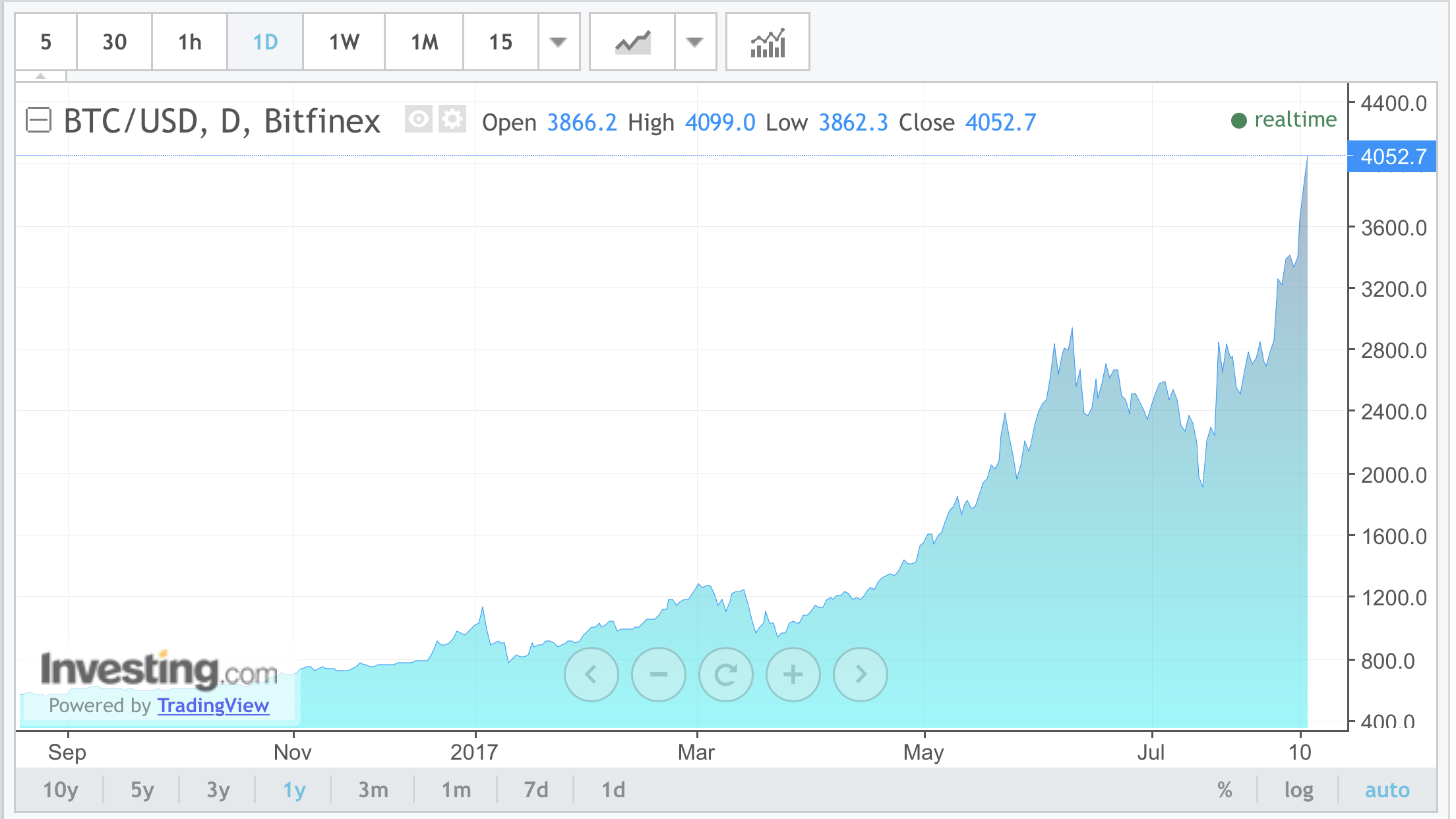This screenshot has width=1456, height=819.
Task: Choose the 1D interval
Action: pyautogui.click(x=265, y=42)
